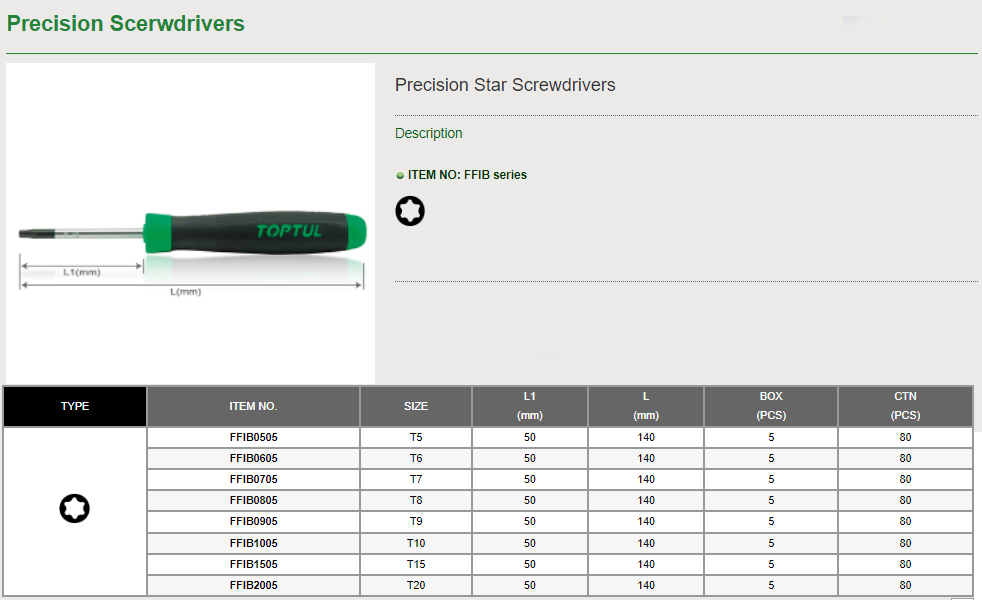Click the L1 (mm) column header
The width and height of the screenshot is (982, 600).
coord(530,406)
